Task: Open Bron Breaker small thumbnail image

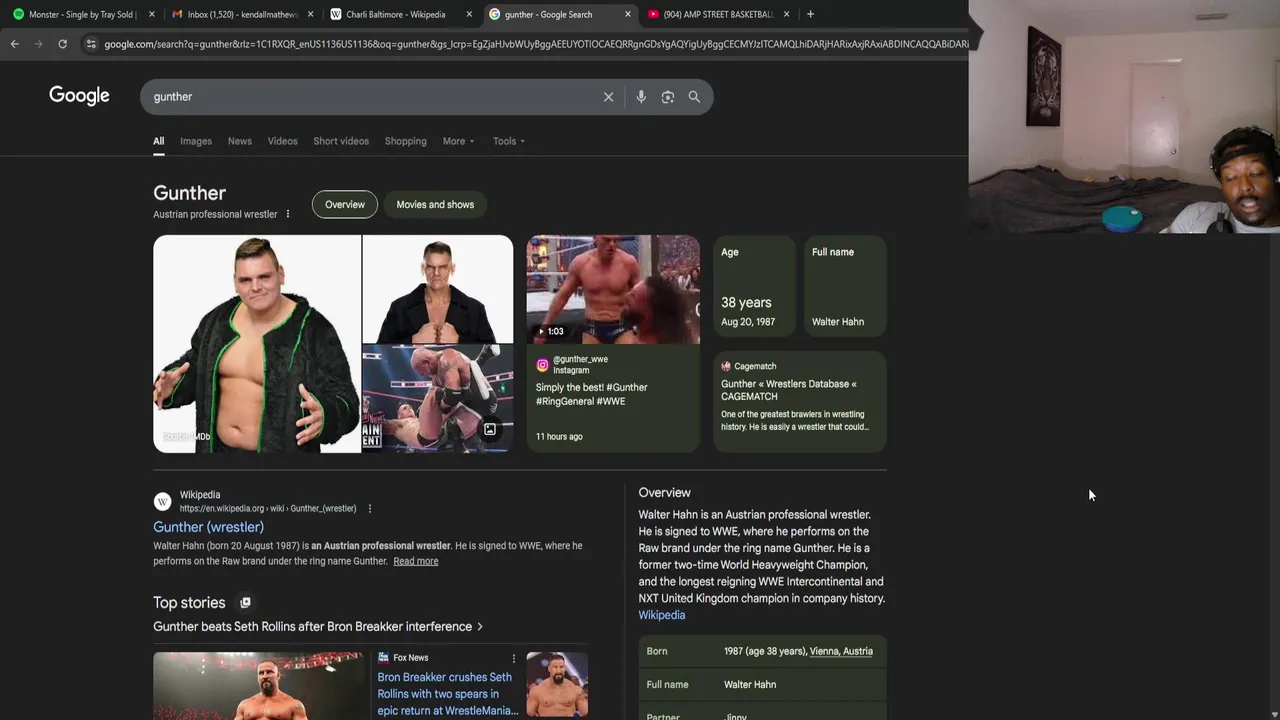Action: click(x=557, y=685)
